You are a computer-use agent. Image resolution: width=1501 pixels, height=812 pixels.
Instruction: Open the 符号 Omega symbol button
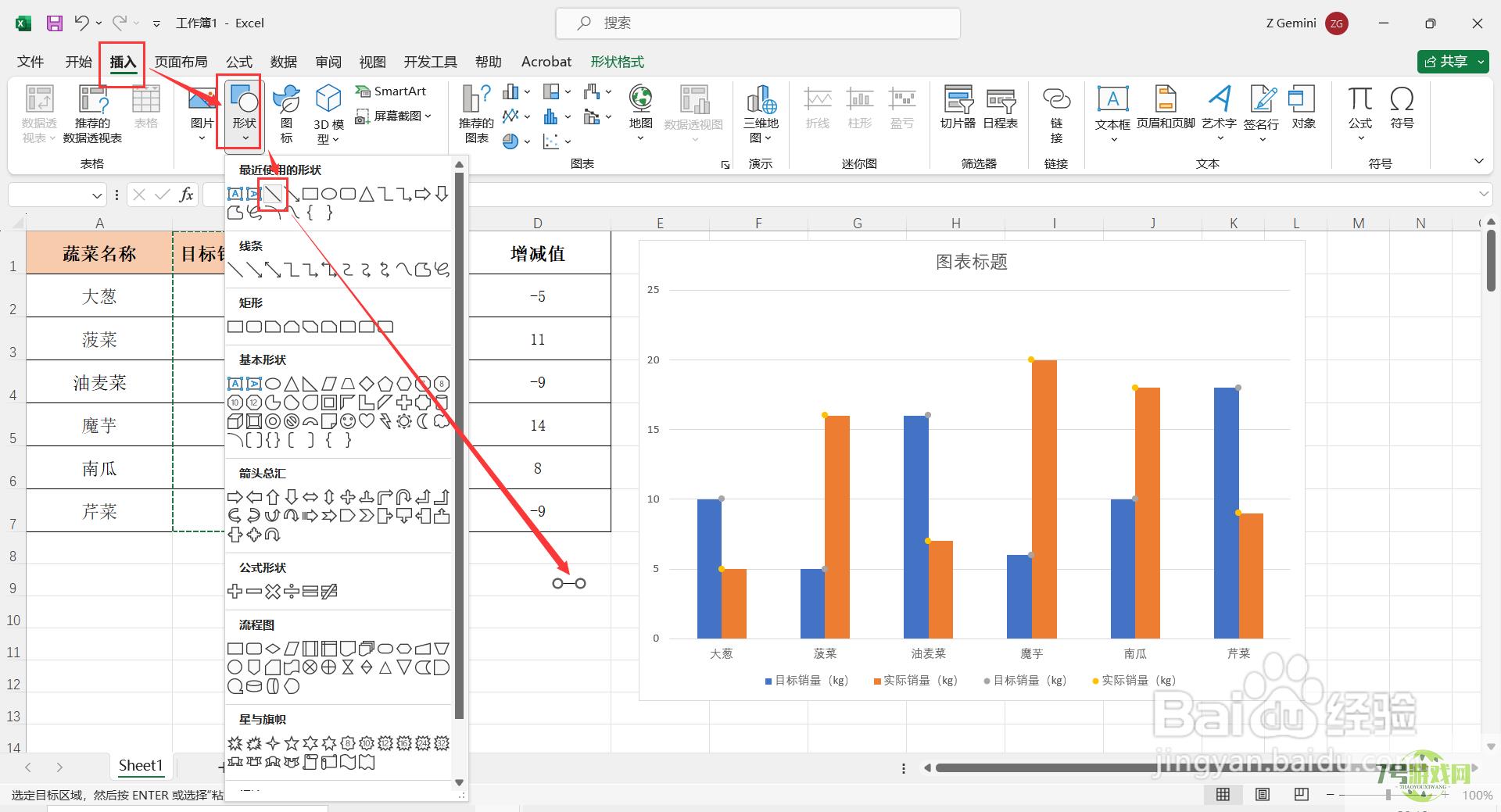click(x=1402, y=108)
